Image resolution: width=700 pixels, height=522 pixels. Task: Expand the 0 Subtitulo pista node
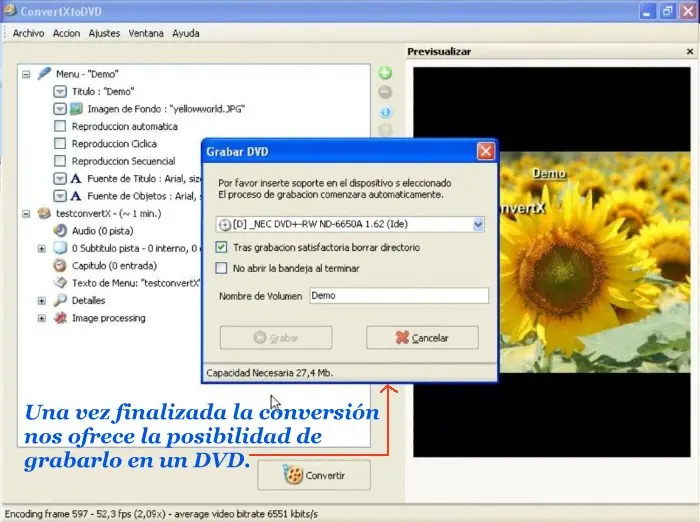42,248
